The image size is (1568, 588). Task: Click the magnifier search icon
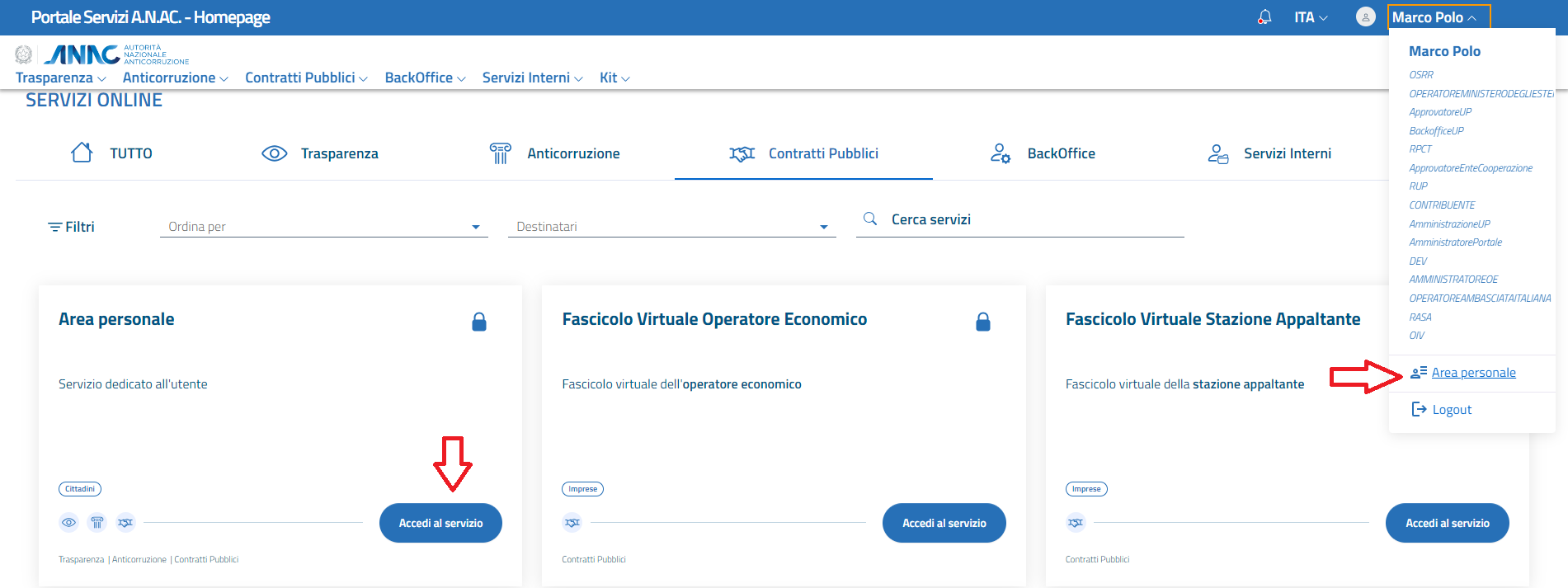pyautogui.click(x=870, y=219)
